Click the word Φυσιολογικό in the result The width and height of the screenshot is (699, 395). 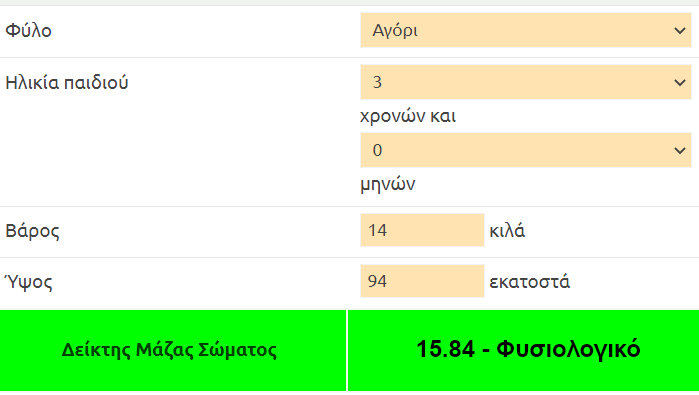(568, 350)
